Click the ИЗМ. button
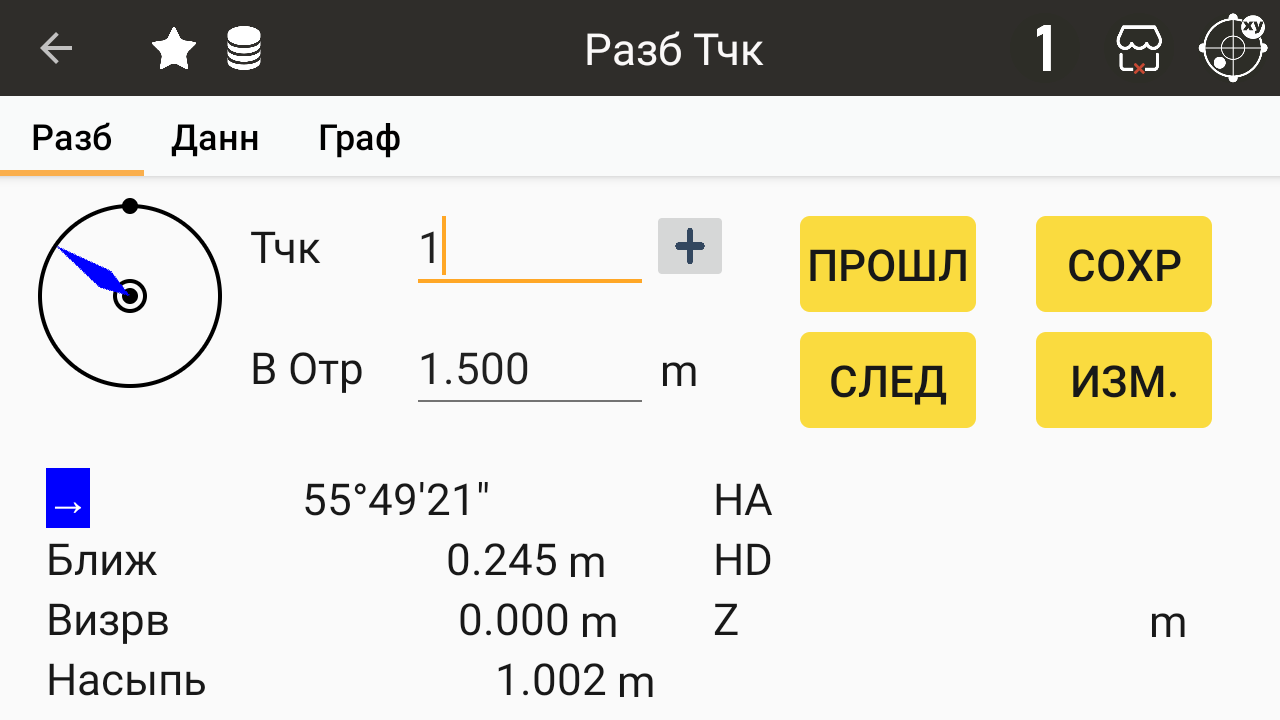The width and height of the screenshot is (1280, 720). 1124,380
